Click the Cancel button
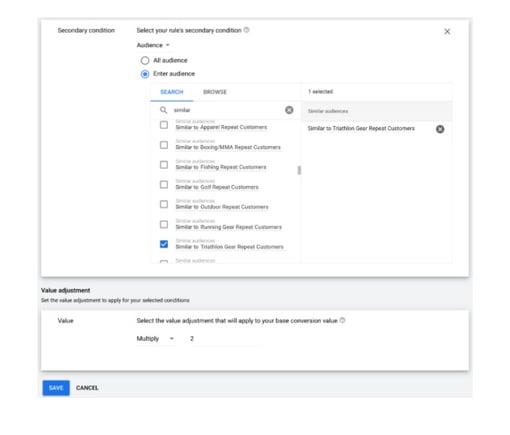The image size is (510, 435). coord(87,388)
